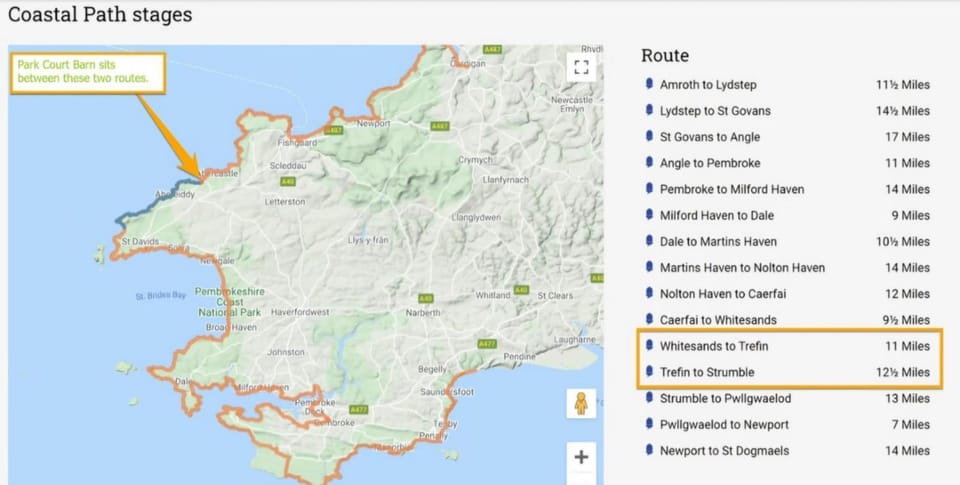Select Martins Haven to Nolton Haven stage

tap(742, 268)
